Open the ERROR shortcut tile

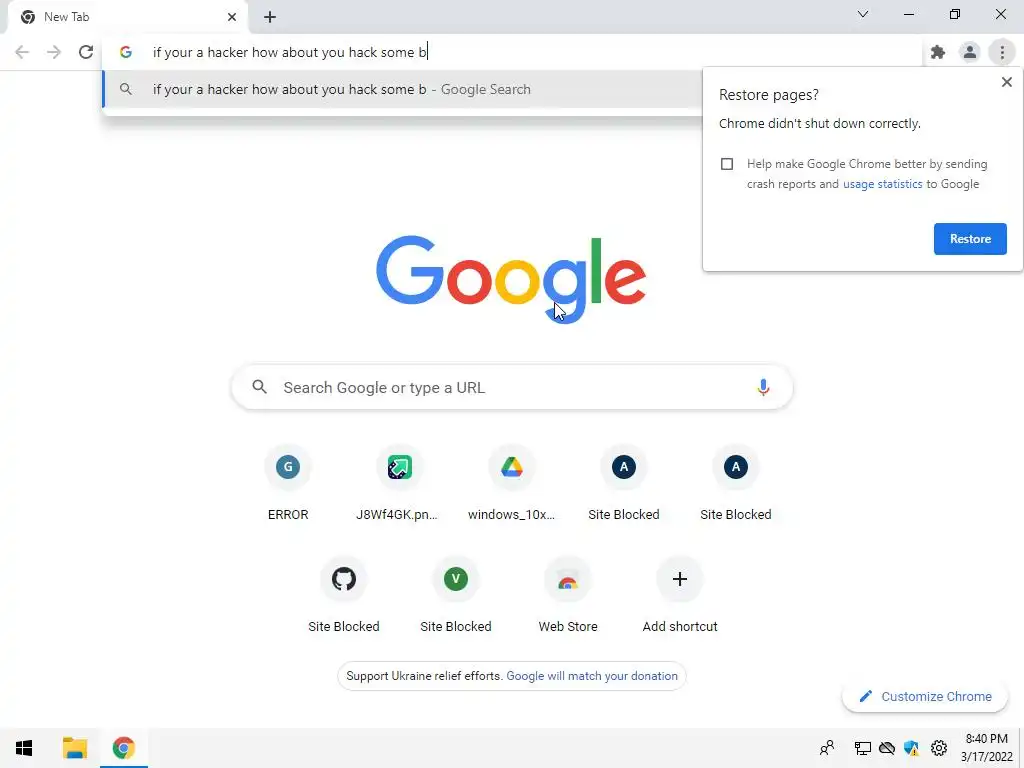pos(287,483)
